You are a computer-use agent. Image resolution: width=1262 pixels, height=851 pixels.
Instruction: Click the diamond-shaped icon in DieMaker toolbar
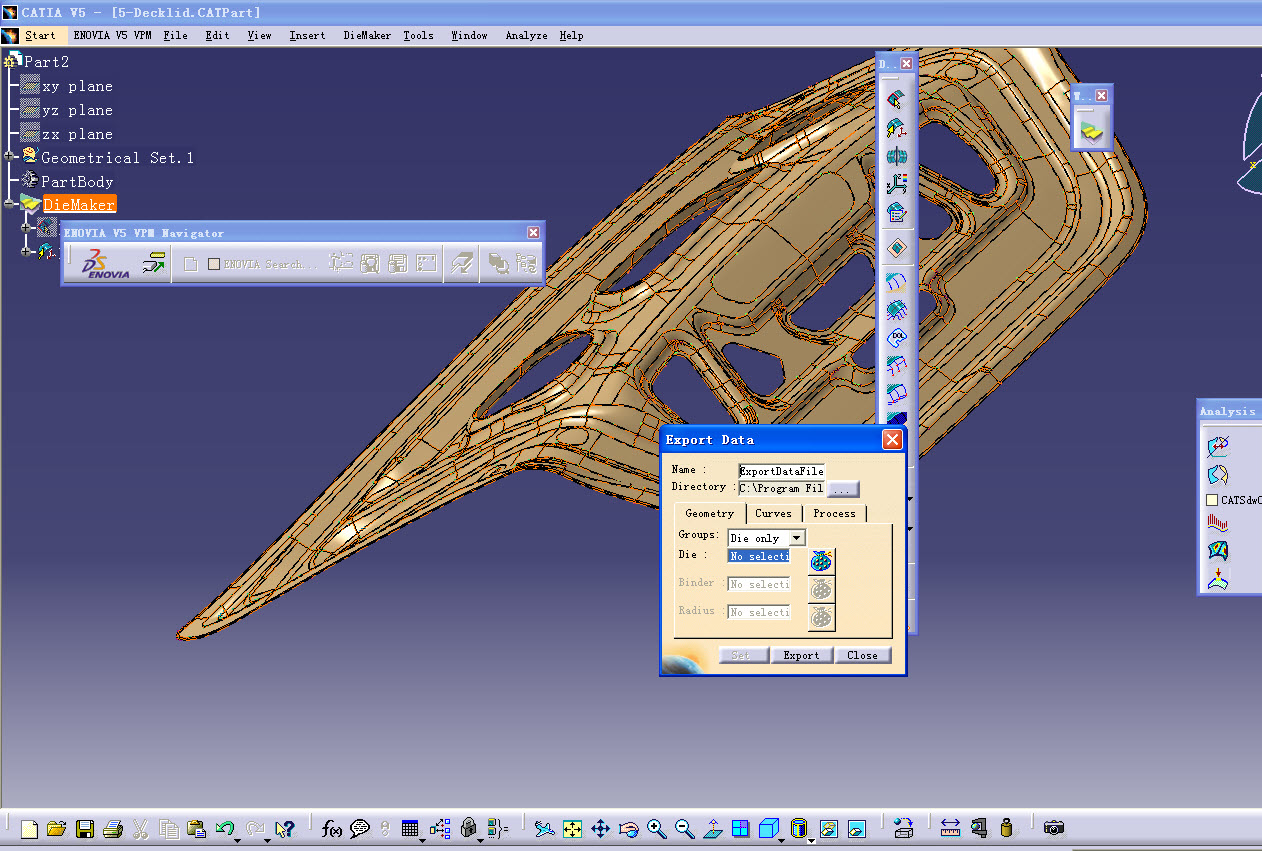coord(897,247)
